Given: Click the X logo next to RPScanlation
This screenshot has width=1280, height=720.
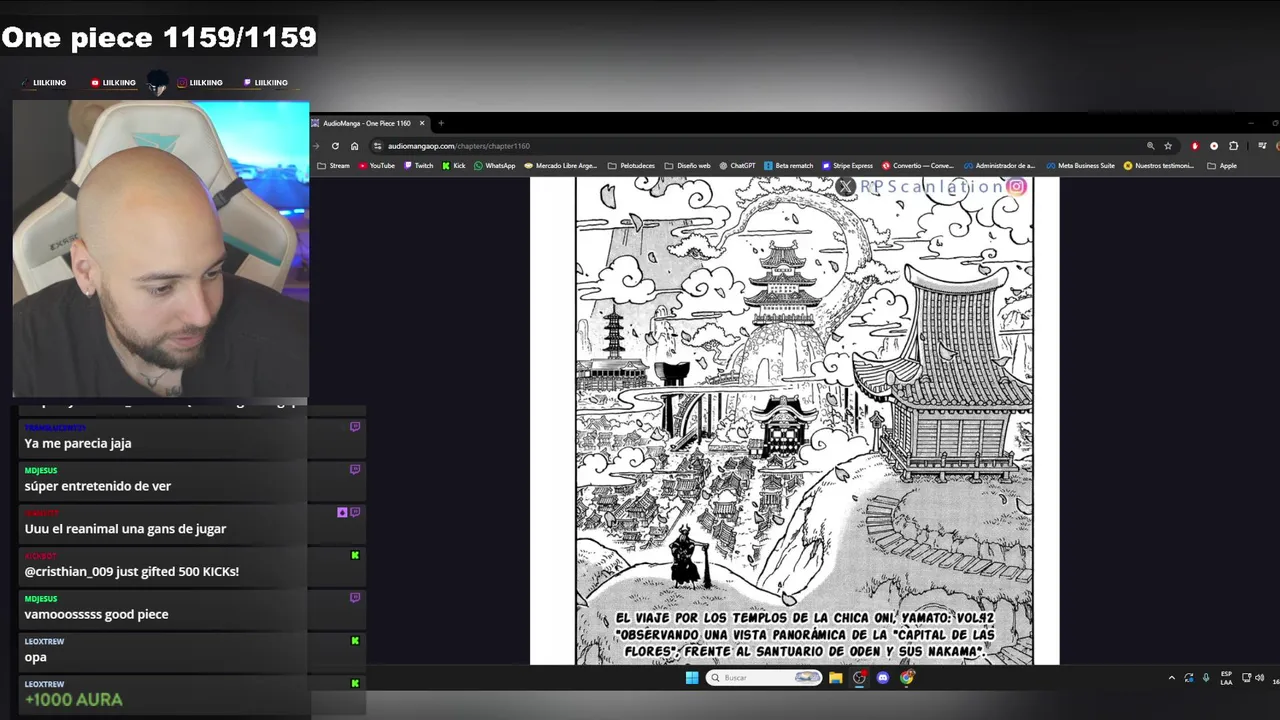Looking at the screenshot, I should [x=846, y=186].
